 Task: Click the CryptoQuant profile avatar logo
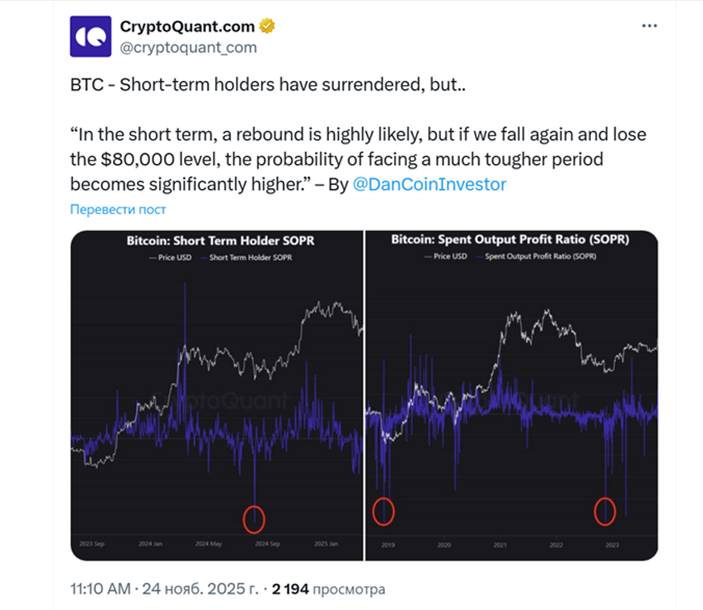(91, 36)
